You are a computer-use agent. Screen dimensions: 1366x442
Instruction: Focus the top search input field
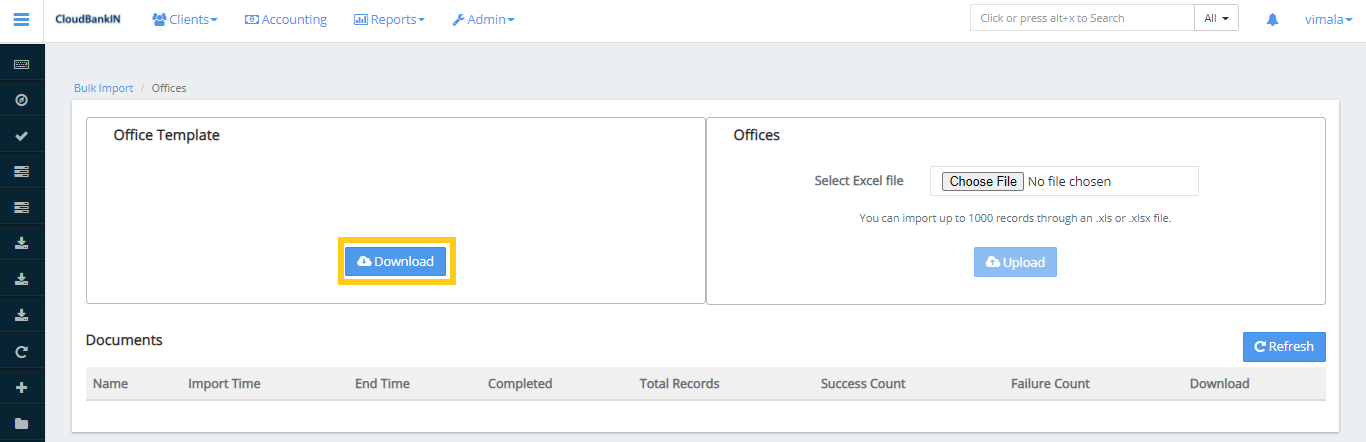click(x=1081, y=18)
